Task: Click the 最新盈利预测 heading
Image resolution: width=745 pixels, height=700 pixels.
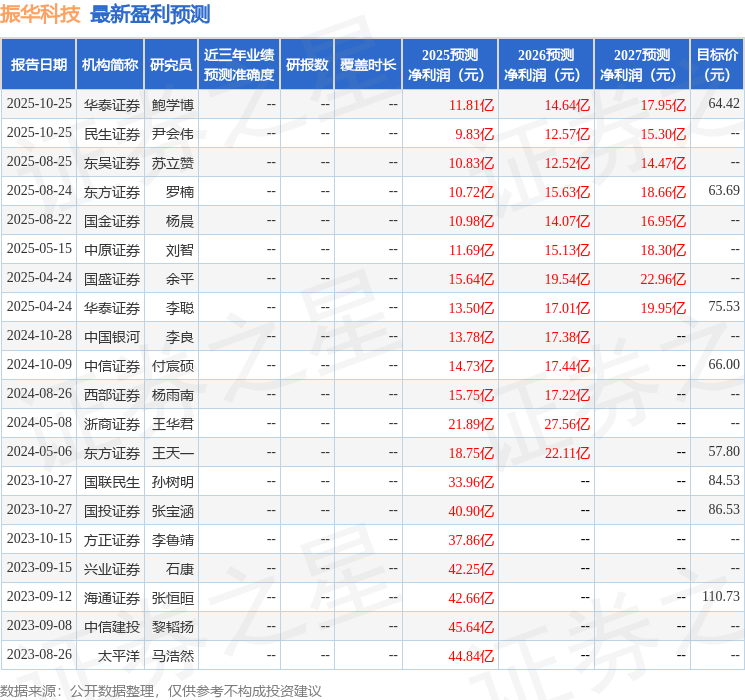Action: pos(150,14)
